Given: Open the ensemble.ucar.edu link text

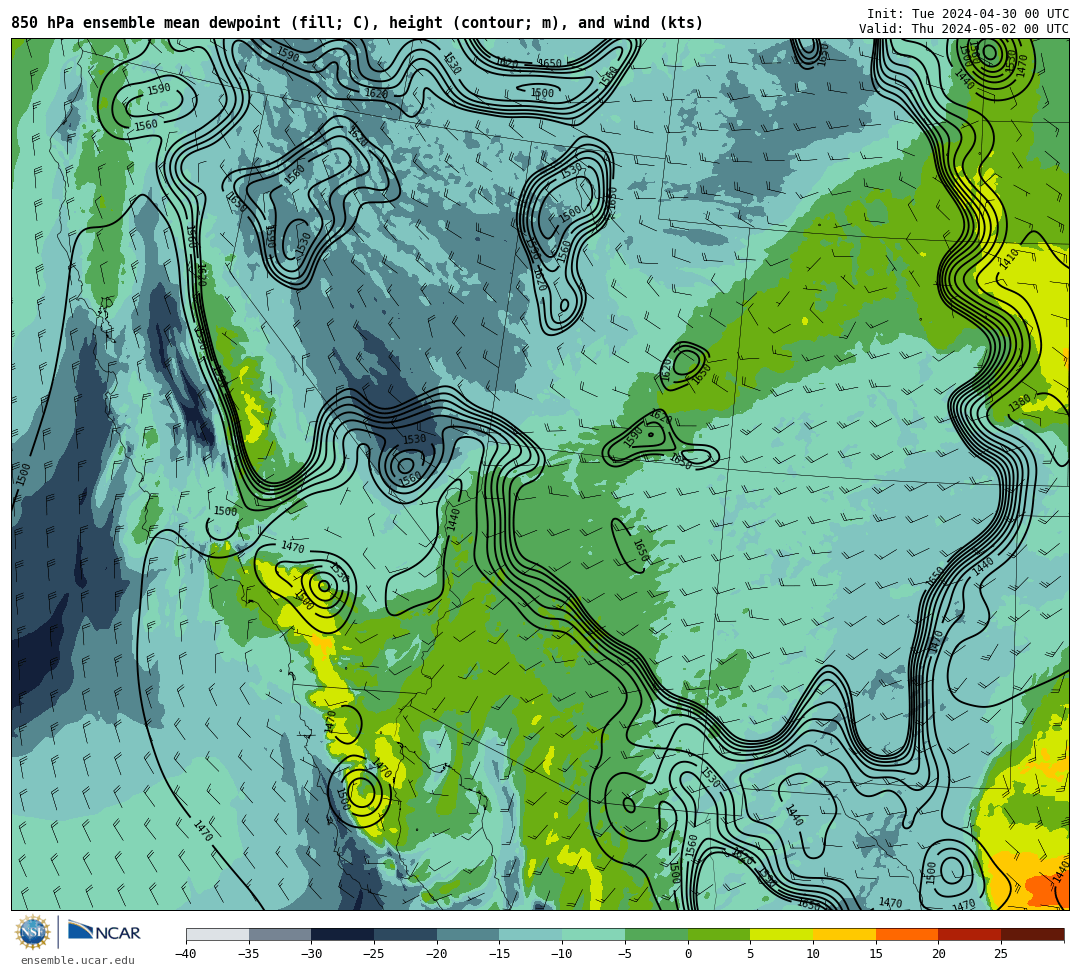Looking at the screenshot, I should pos(78,960).
